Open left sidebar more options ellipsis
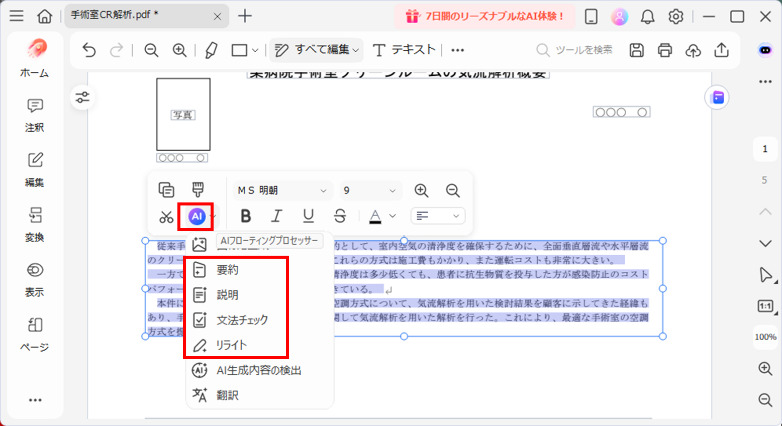Viewport: 782px width, 426px height. pos(35,400)
